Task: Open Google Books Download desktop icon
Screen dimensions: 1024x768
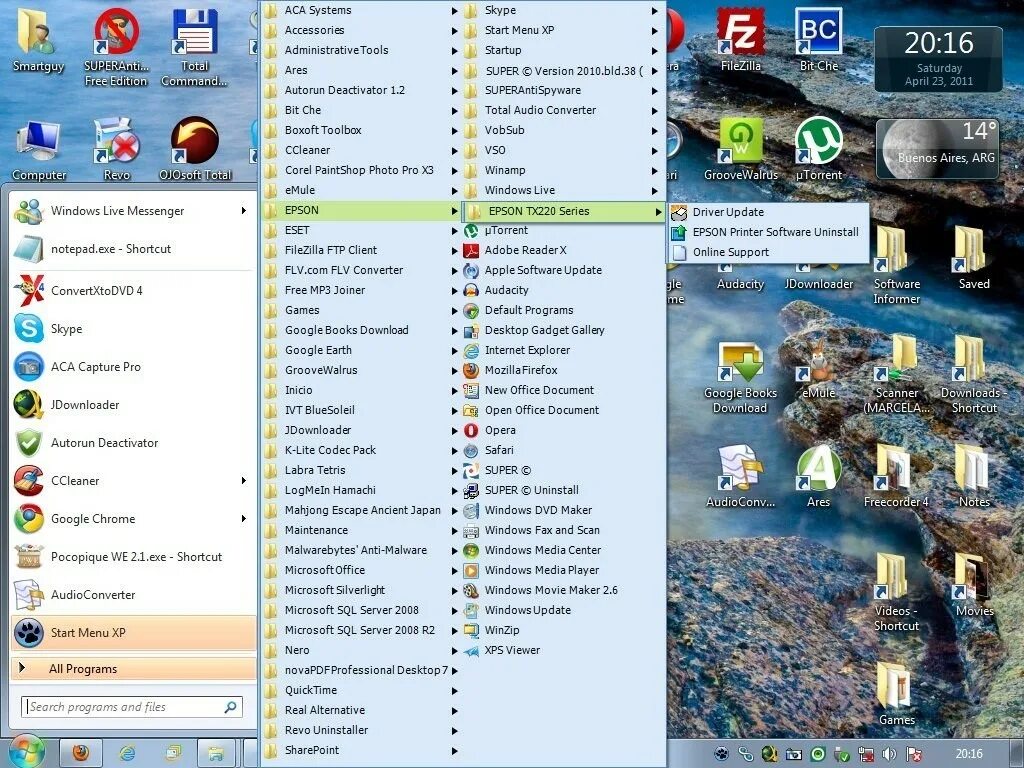Action: [x=740, y=377]
